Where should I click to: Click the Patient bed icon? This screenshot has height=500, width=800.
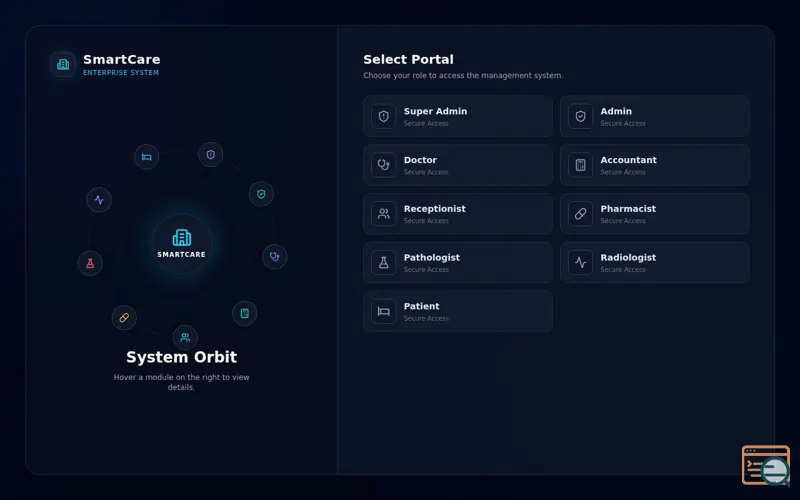[x=384, y=311]
